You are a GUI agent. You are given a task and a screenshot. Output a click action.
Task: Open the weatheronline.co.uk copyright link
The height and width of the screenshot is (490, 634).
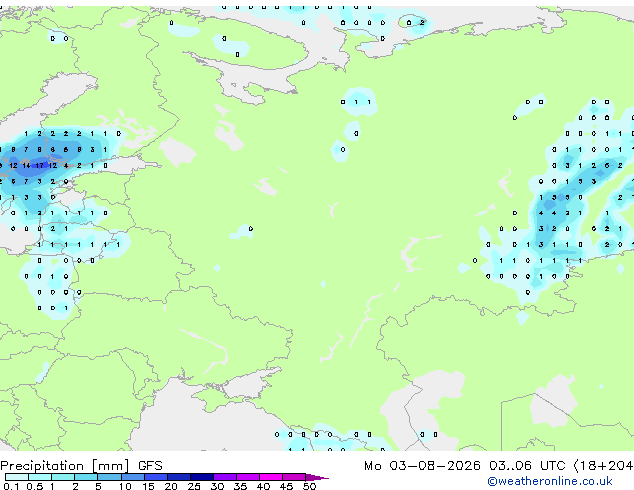[x=550, y=481]
